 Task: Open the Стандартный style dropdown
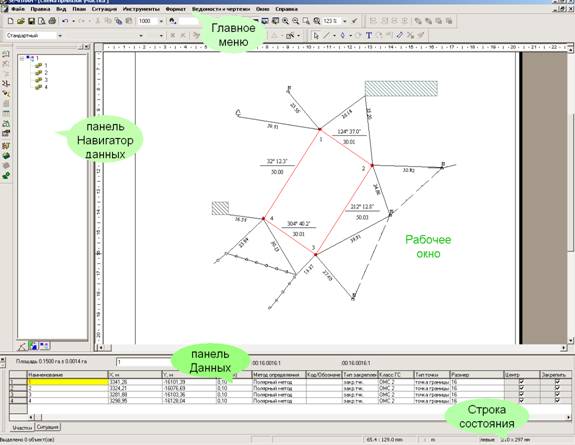[60, 36]
